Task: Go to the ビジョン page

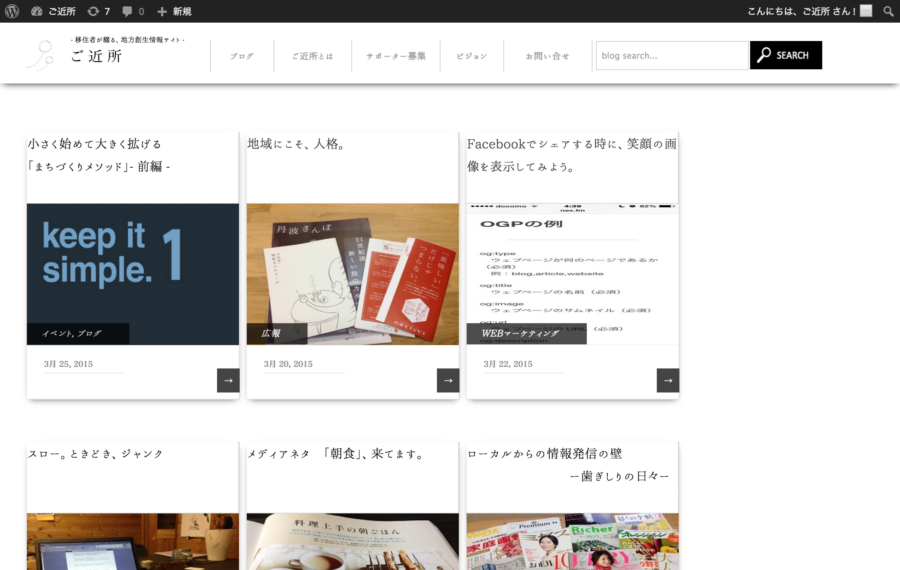Action: coord(471,56)
